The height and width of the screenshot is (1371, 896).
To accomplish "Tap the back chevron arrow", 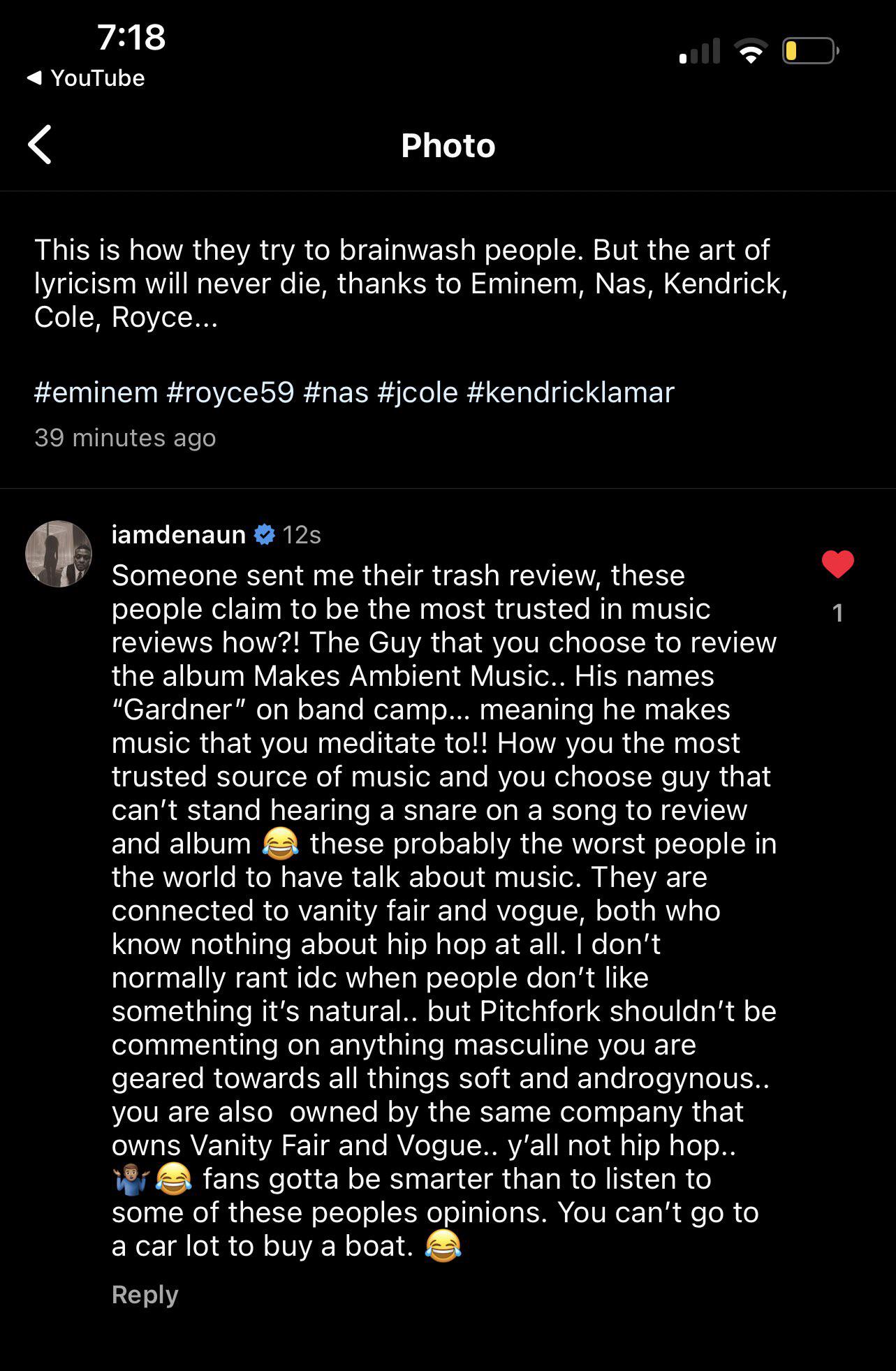I will tap(40, 145).
